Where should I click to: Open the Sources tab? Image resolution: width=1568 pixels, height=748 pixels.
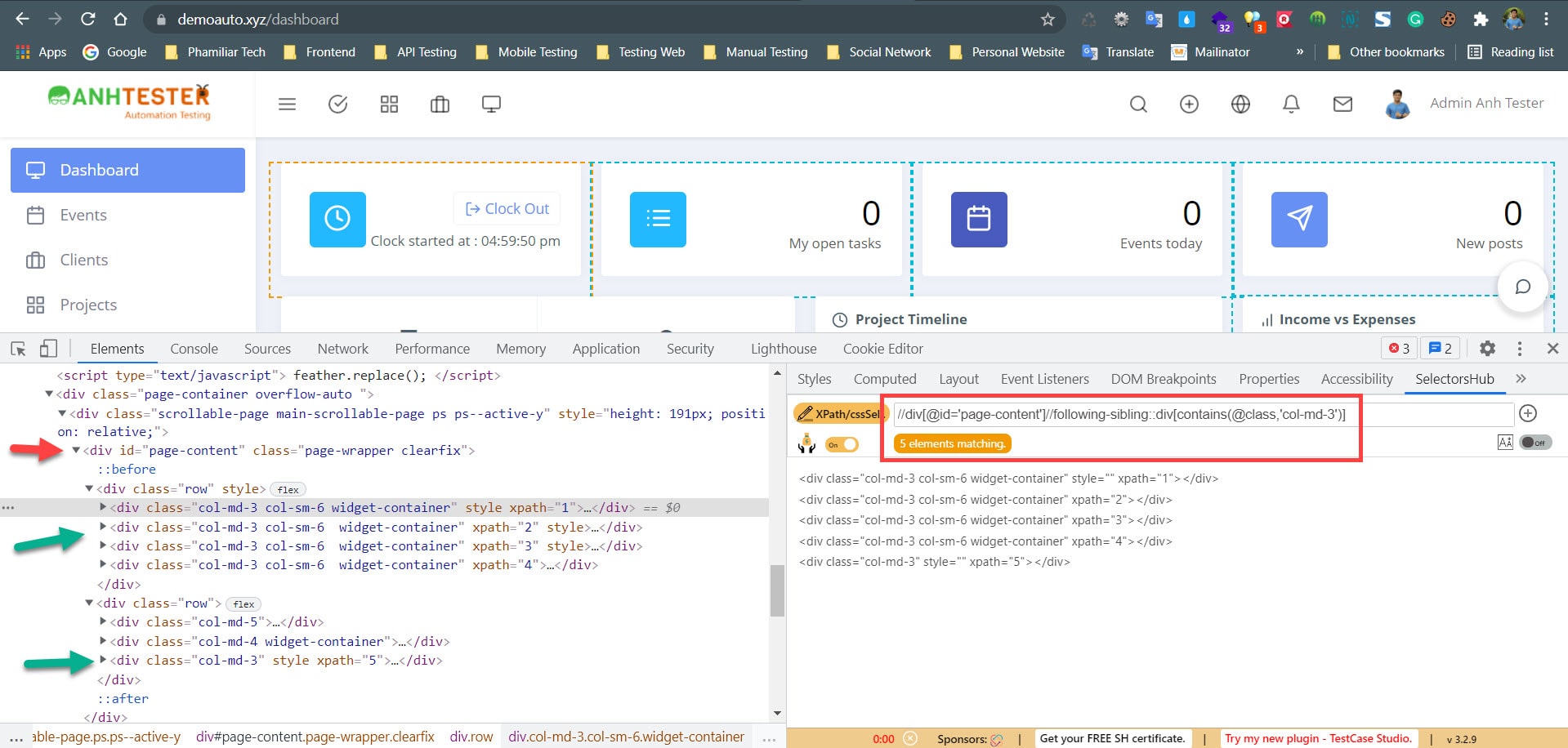(x=267, y=349)
